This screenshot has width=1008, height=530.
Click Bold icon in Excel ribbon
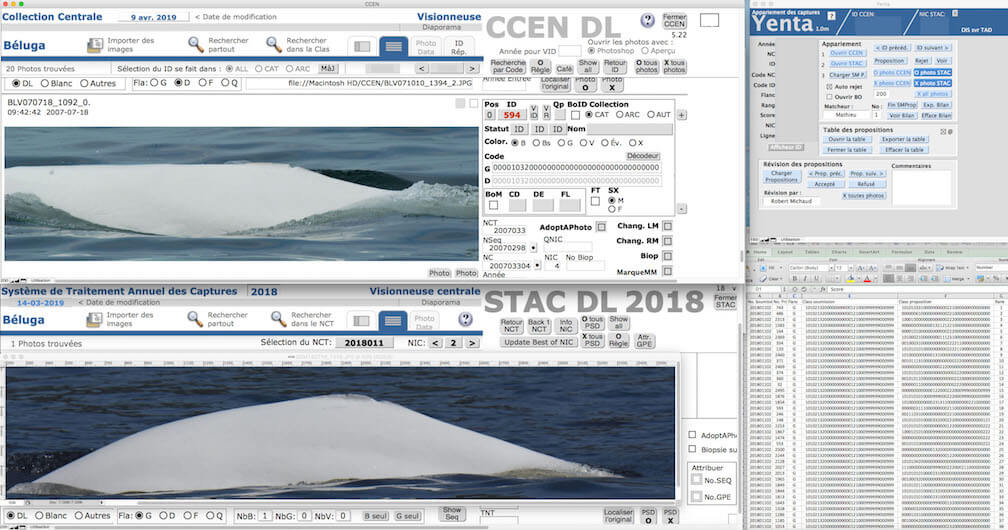click(795, 279)
